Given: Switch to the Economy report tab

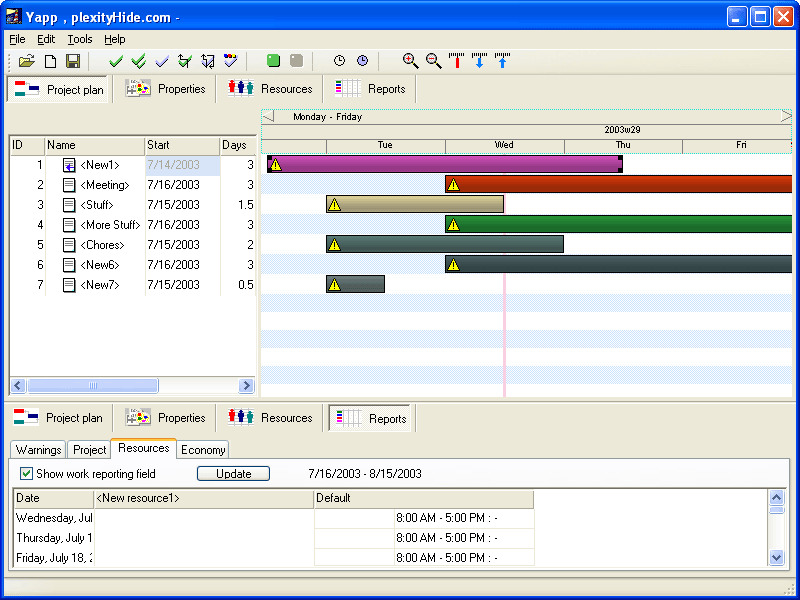Looking at the screenshot, I should [203, 449].
